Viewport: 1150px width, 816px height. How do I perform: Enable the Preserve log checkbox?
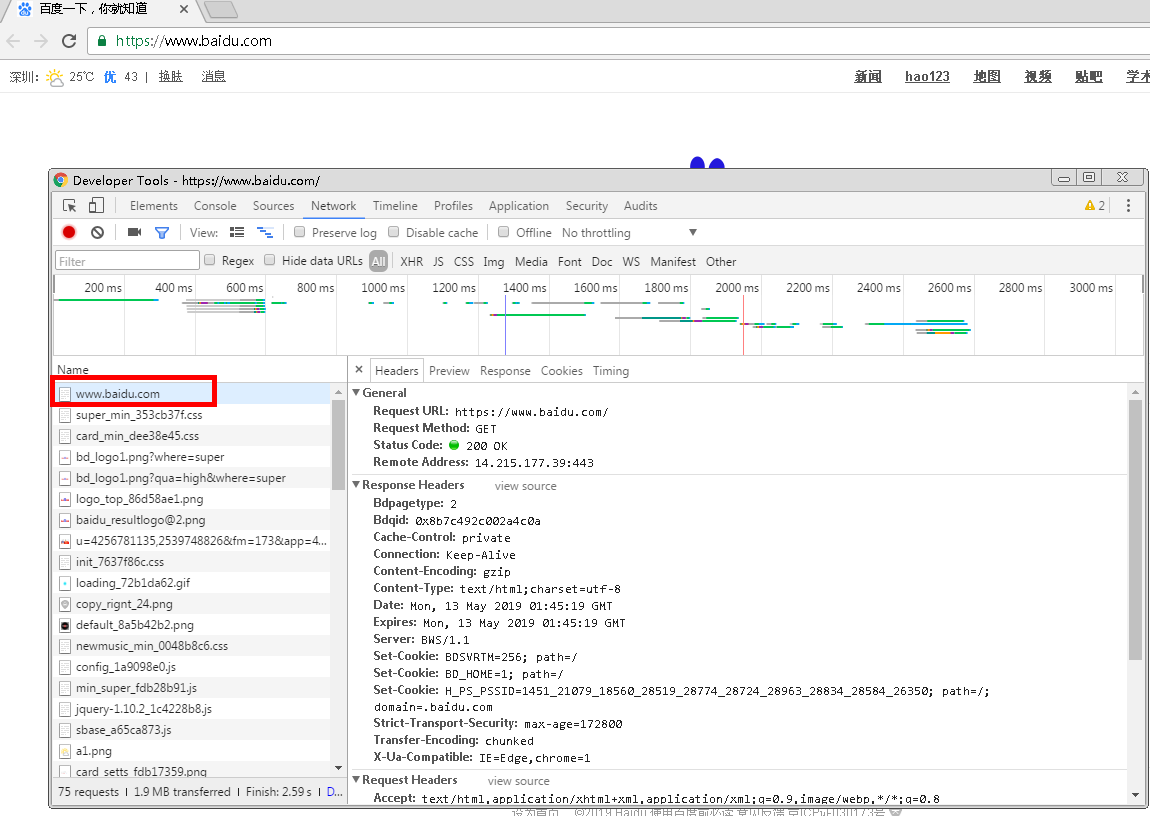(299, 232)
